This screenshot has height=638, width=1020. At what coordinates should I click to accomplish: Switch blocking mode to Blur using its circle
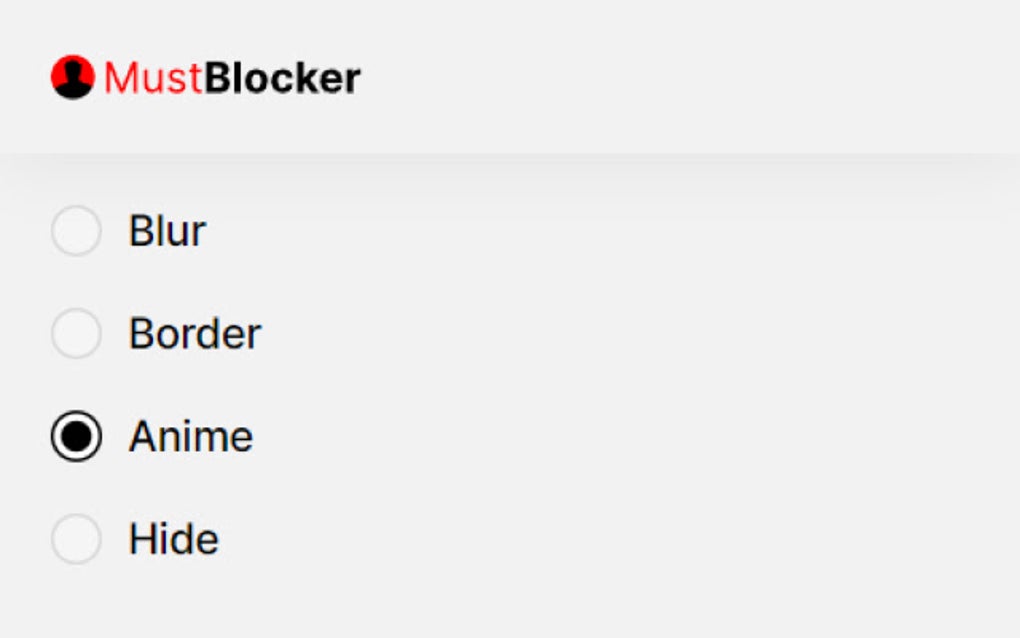point(76,231)
